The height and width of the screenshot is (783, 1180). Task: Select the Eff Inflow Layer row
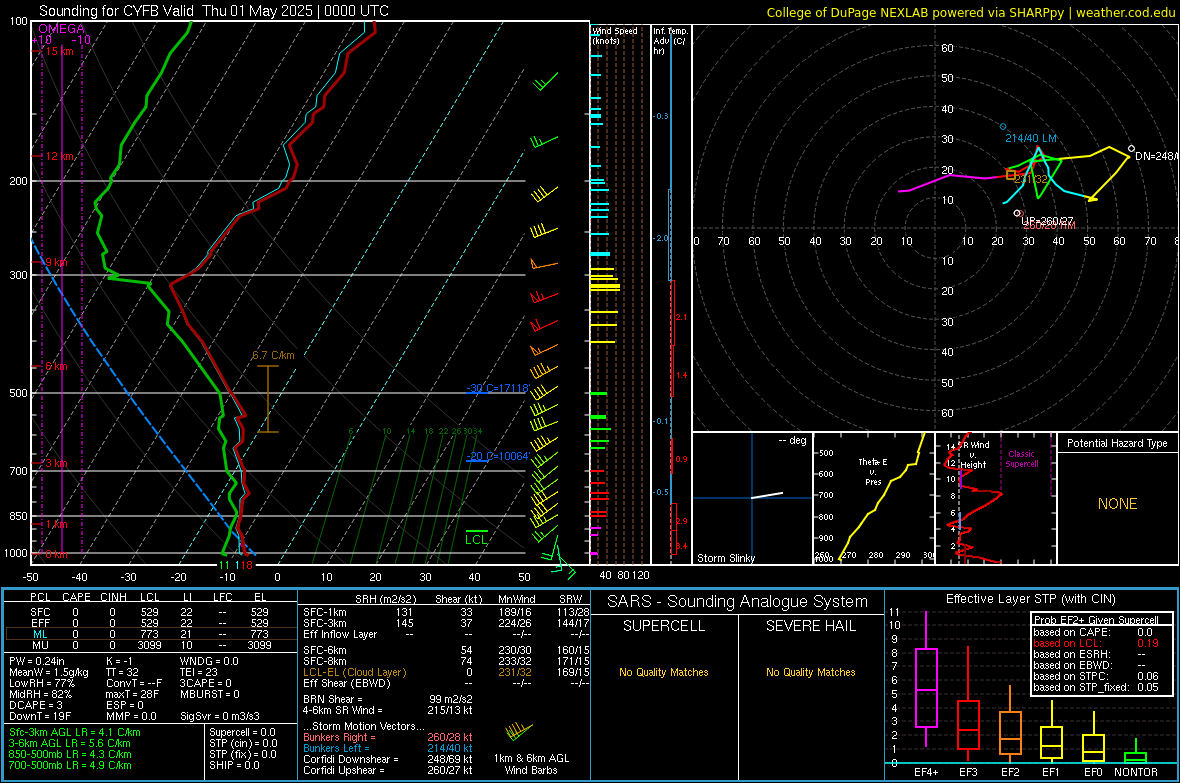click(446, 635)
